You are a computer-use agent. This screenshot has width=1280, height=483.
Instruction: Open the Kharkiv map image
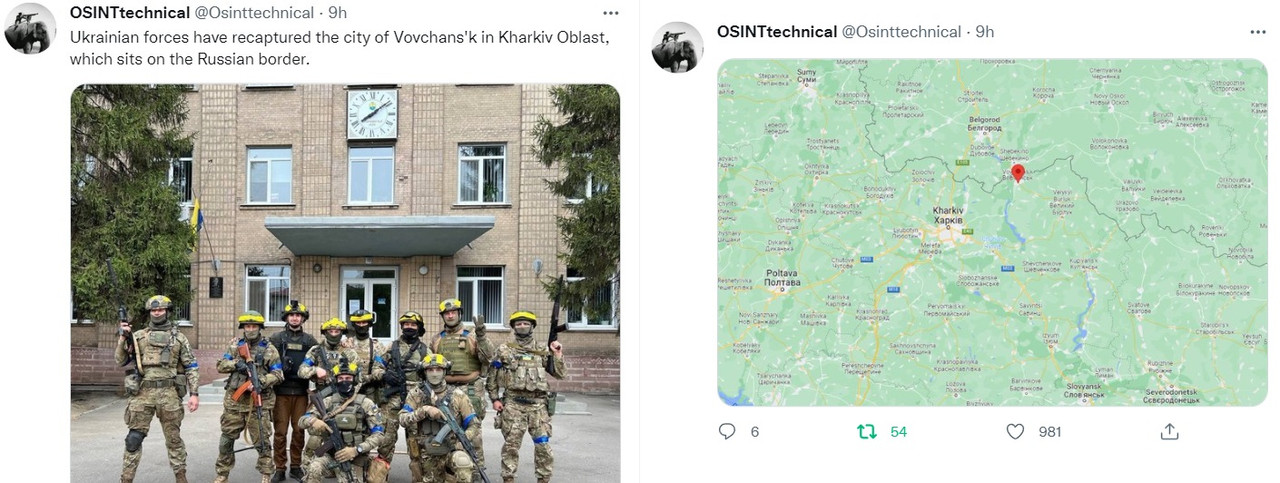pos(992,232)
